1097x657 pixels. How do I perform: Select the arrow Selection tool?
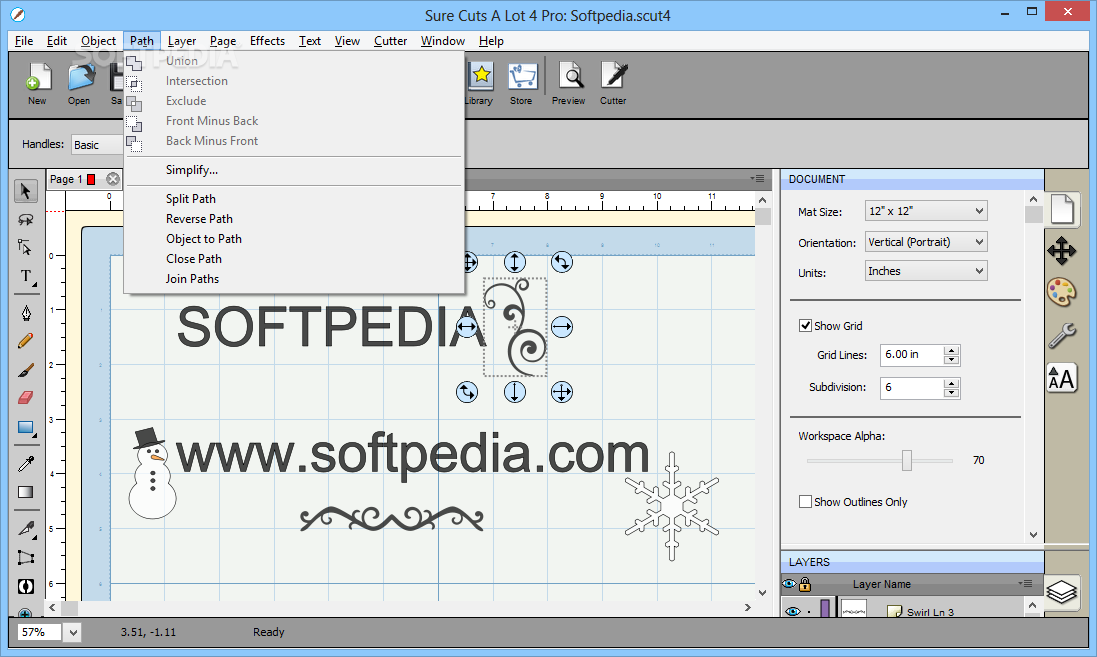(x=25, y=190)
